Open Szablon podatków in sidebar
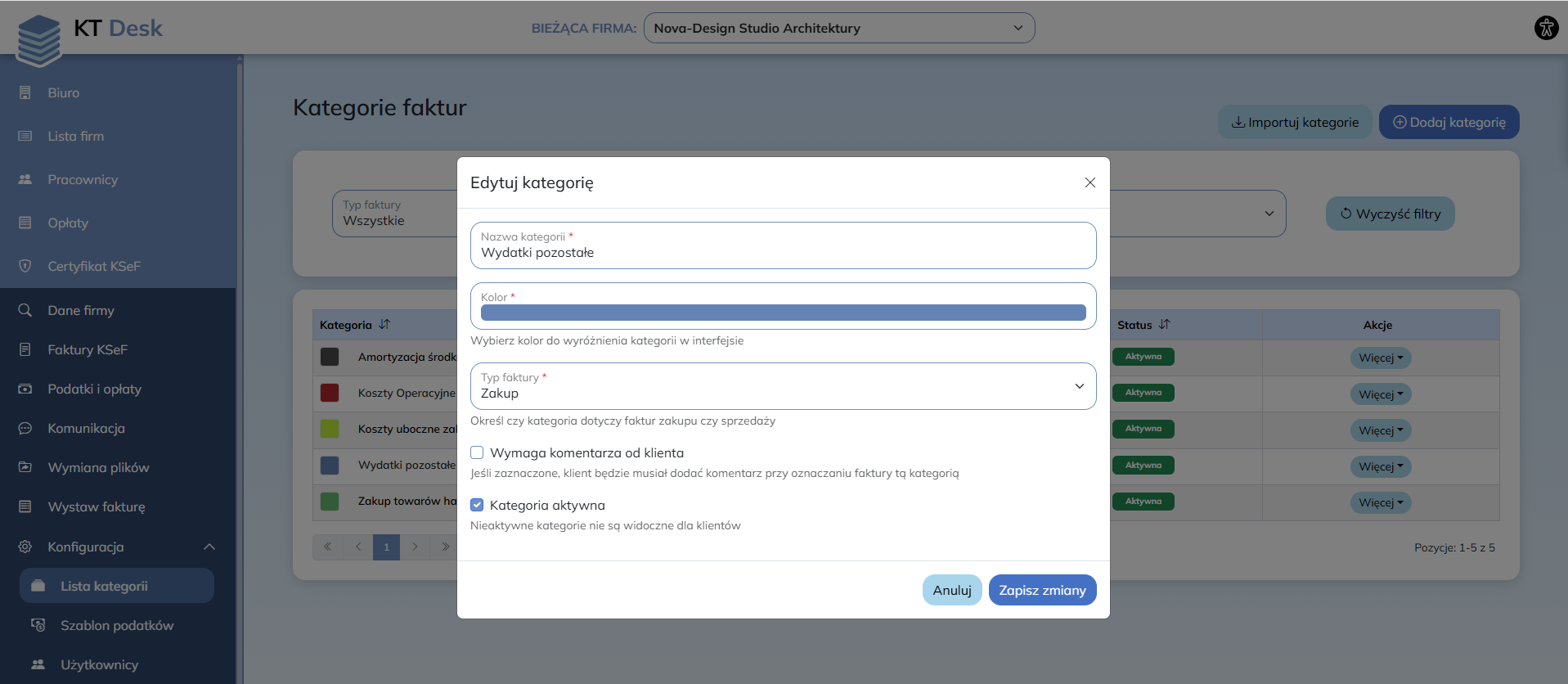Screen dimensions: 1568x684 (x=117, y=625)
